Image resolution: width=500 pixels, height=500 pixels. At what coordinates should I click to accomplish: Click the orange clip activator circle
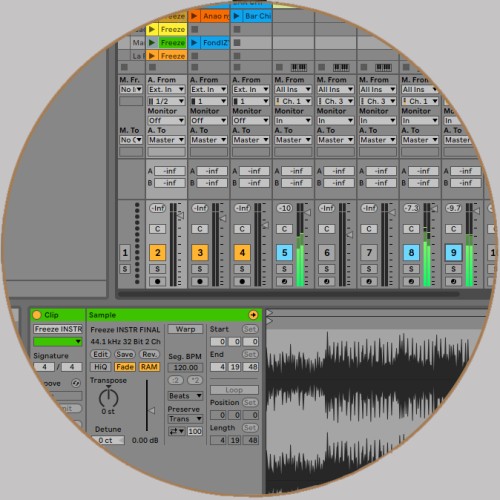[37, 315]
